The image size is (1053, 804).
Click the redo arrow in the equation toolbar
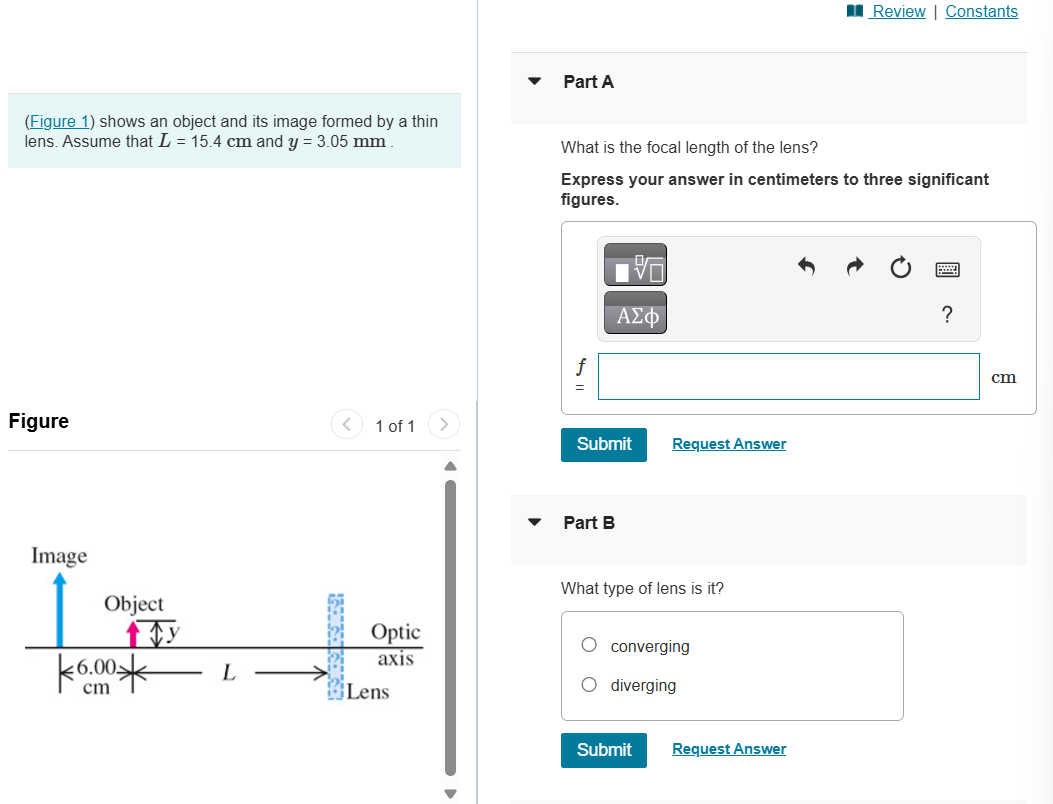(854, 267)
